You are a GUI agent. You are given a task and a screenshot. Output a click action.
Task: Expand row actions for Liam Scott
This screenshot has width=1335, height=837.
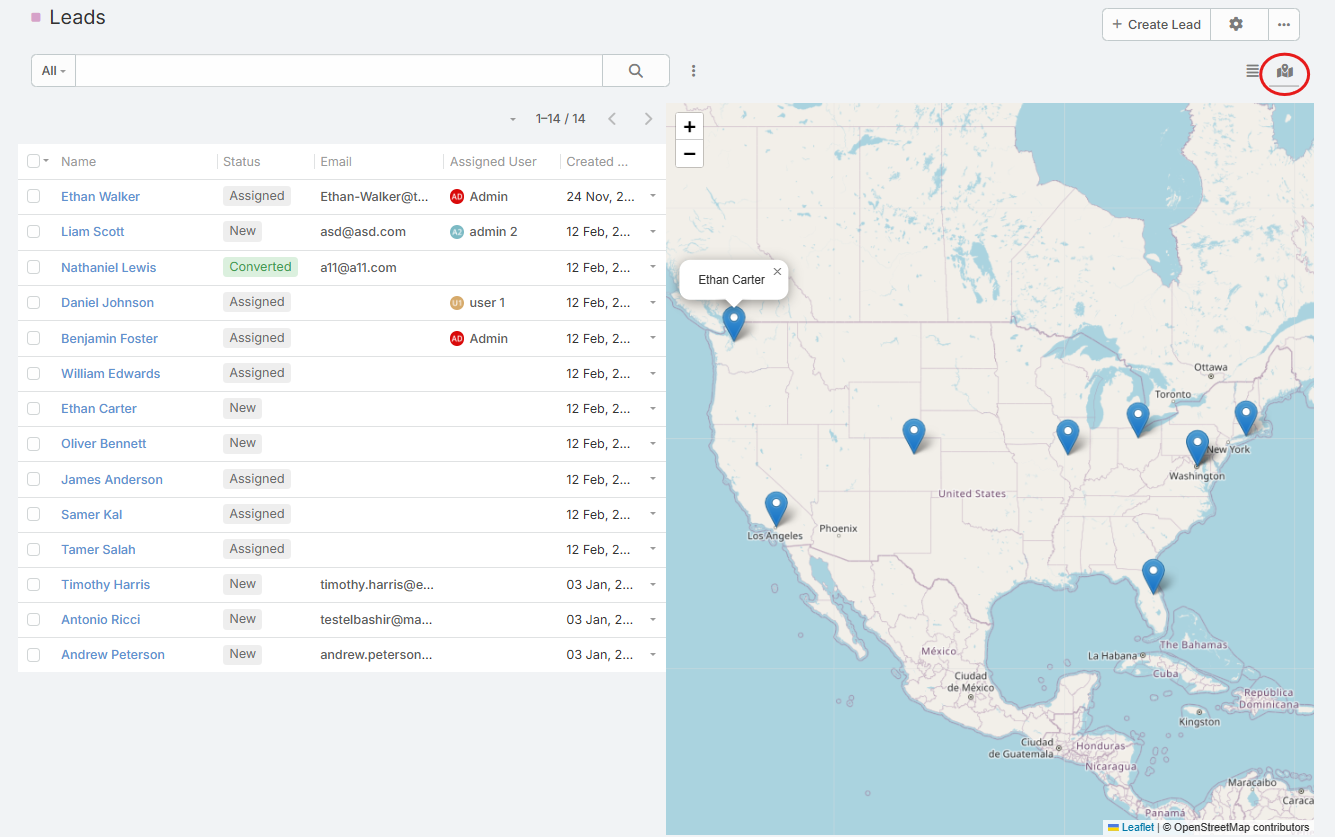click(x=653, y=231)
